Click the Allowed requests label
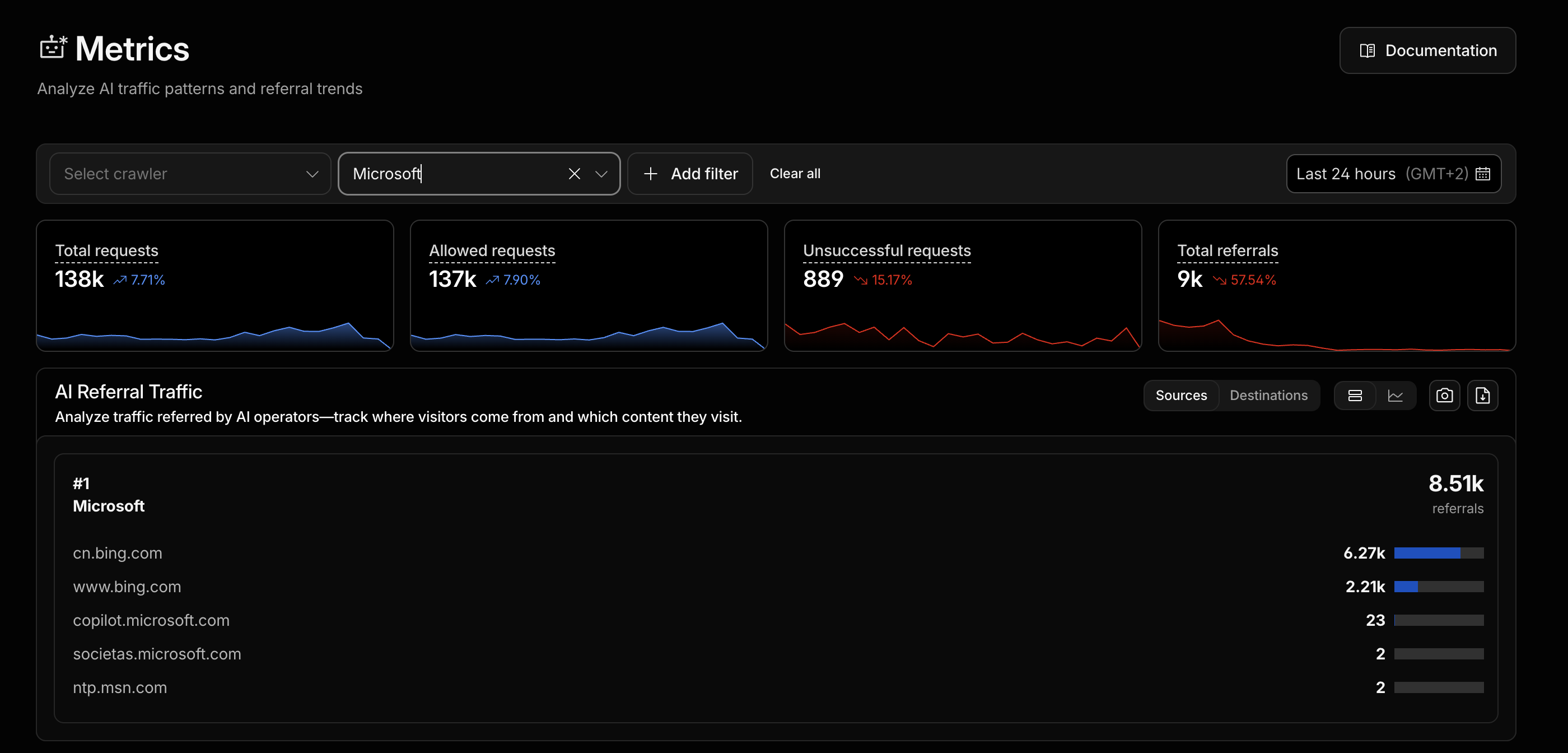1568x753 pixels. pos(492,250)
